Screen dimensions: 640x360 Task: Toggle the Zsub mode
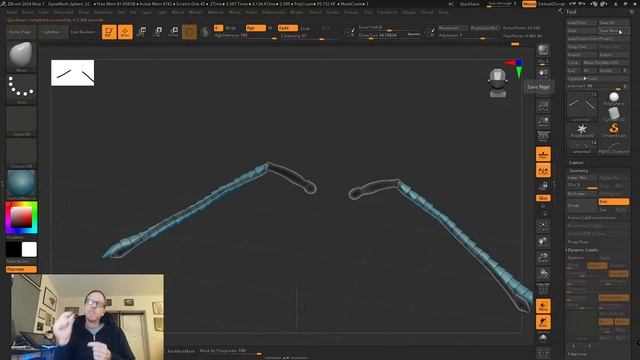[305, 28]
